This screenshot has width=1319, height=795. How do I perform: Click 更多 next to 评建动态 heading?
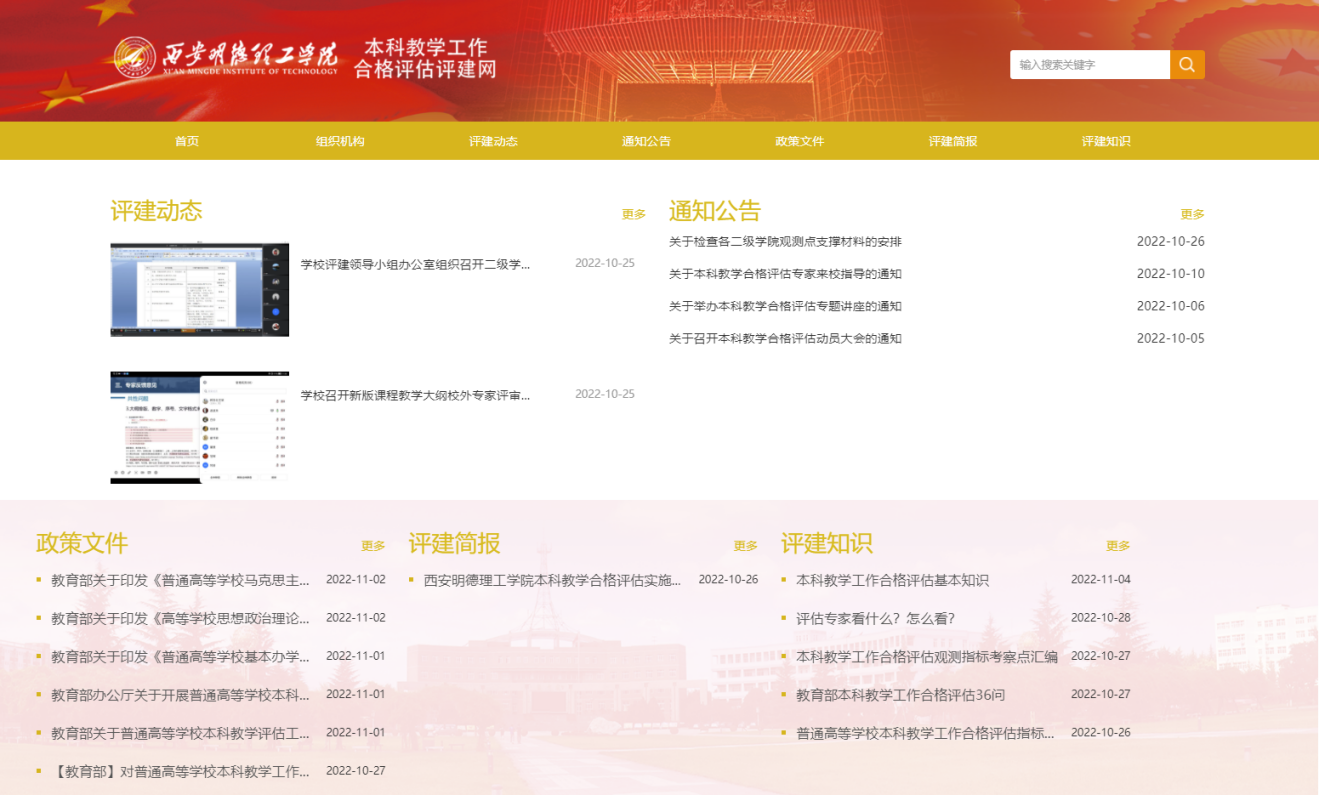point(634,214)
